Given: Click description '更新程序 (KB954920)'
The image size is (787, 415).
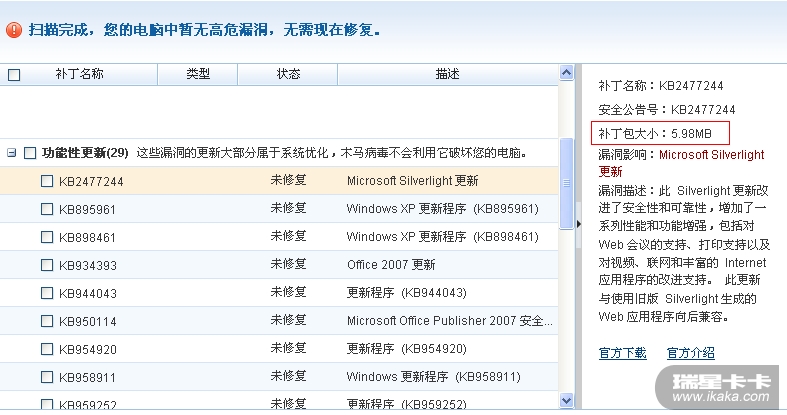Looking at the screenshot, I should coord(407,349).
